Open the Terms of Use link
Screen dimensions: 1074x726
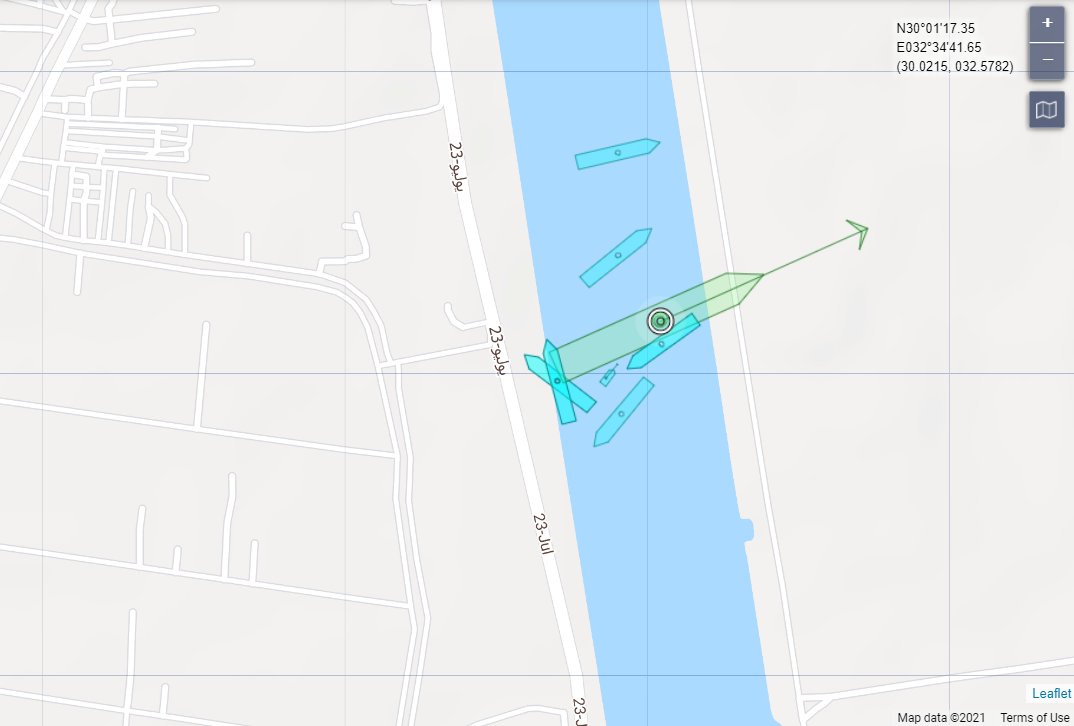(1034, 717)
